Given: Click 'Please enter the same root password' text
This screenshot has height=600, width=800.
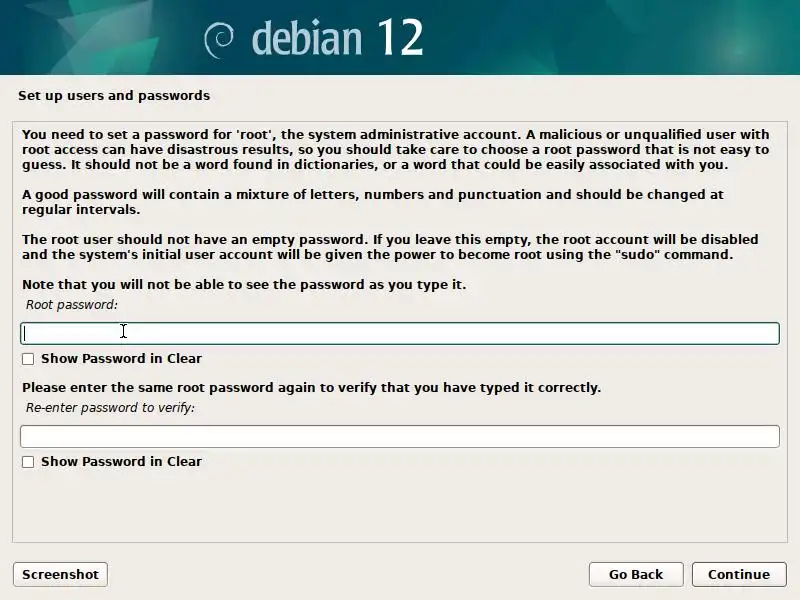Looking at the screenshot, I should pos(311,387).
